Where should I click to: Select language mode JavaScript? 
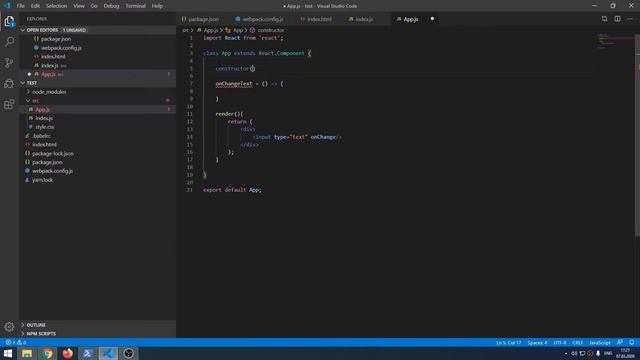[600, 342]
